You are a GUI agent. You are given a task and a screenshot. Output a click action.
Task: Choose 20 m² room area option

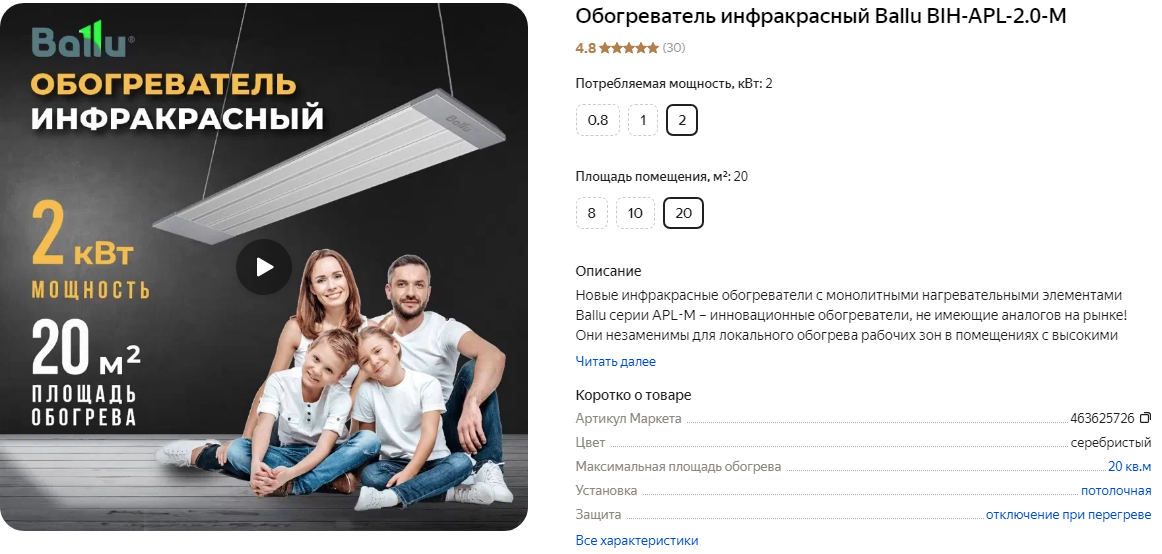point(683,213)
